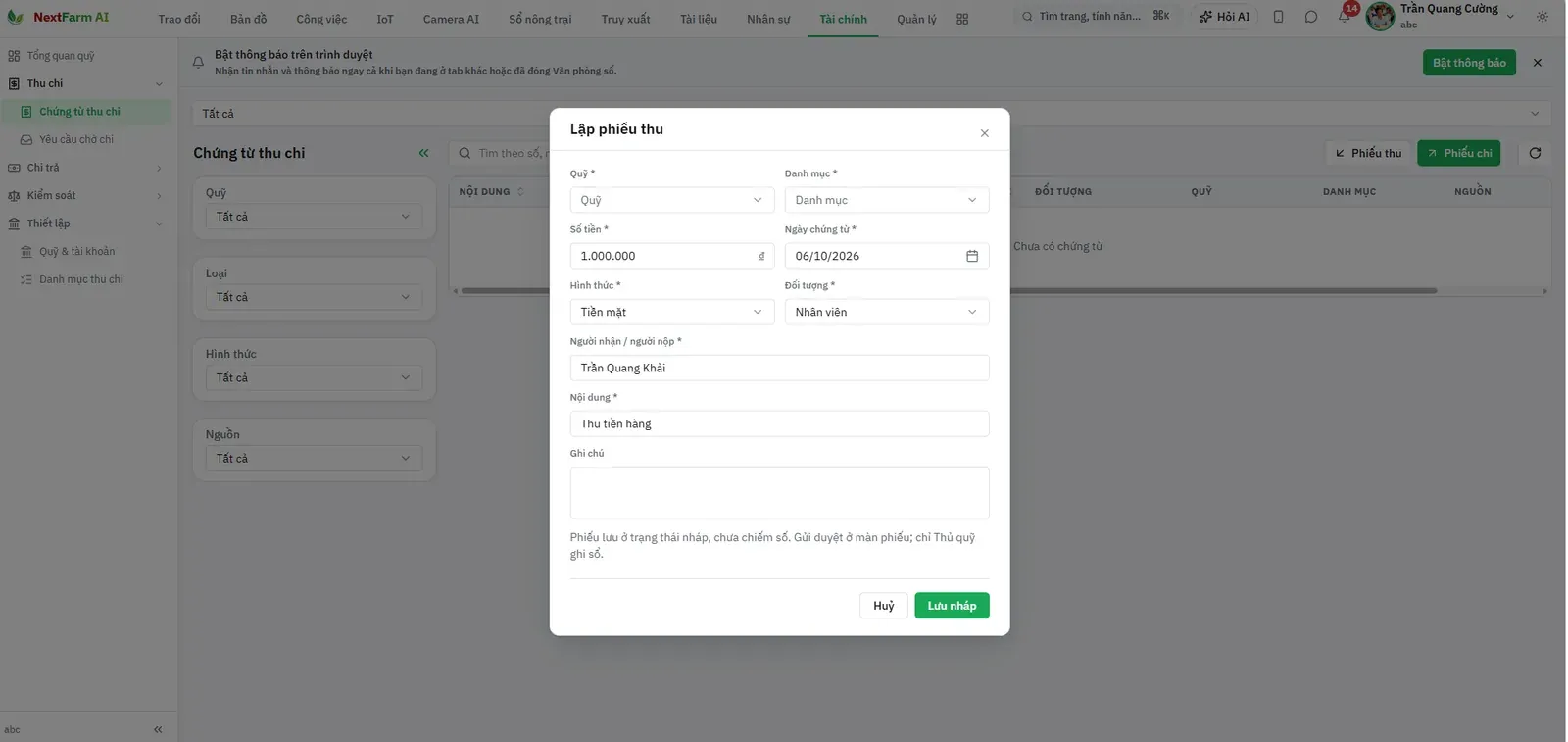
Task: Open the Nguồn filter dropdown
Action: 314,458
